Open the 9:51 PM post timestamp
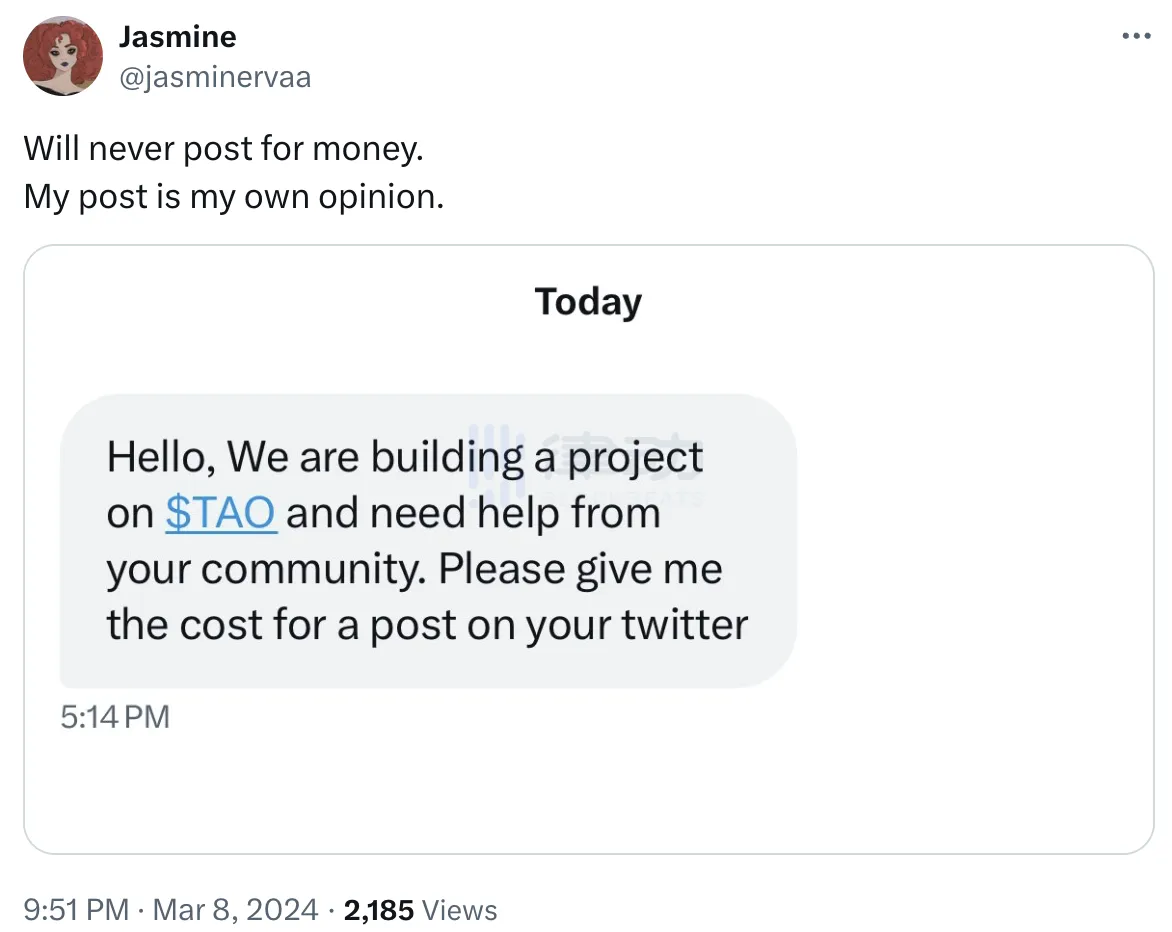The height and width of the screenshot is (932, 1172). point(76,909)
